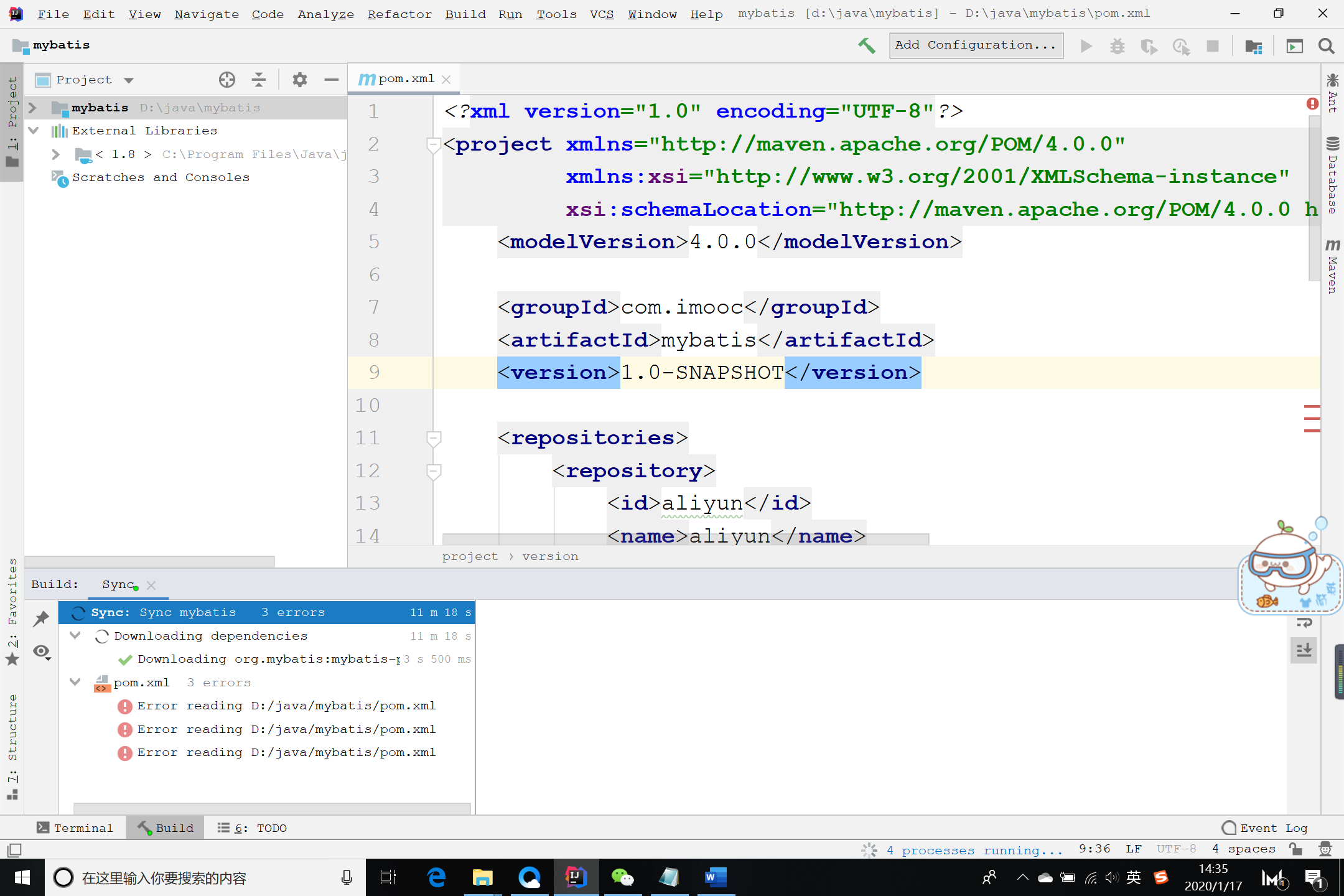Open the Event Log
1344x896 pixels.
click(x=1266, y=828)
